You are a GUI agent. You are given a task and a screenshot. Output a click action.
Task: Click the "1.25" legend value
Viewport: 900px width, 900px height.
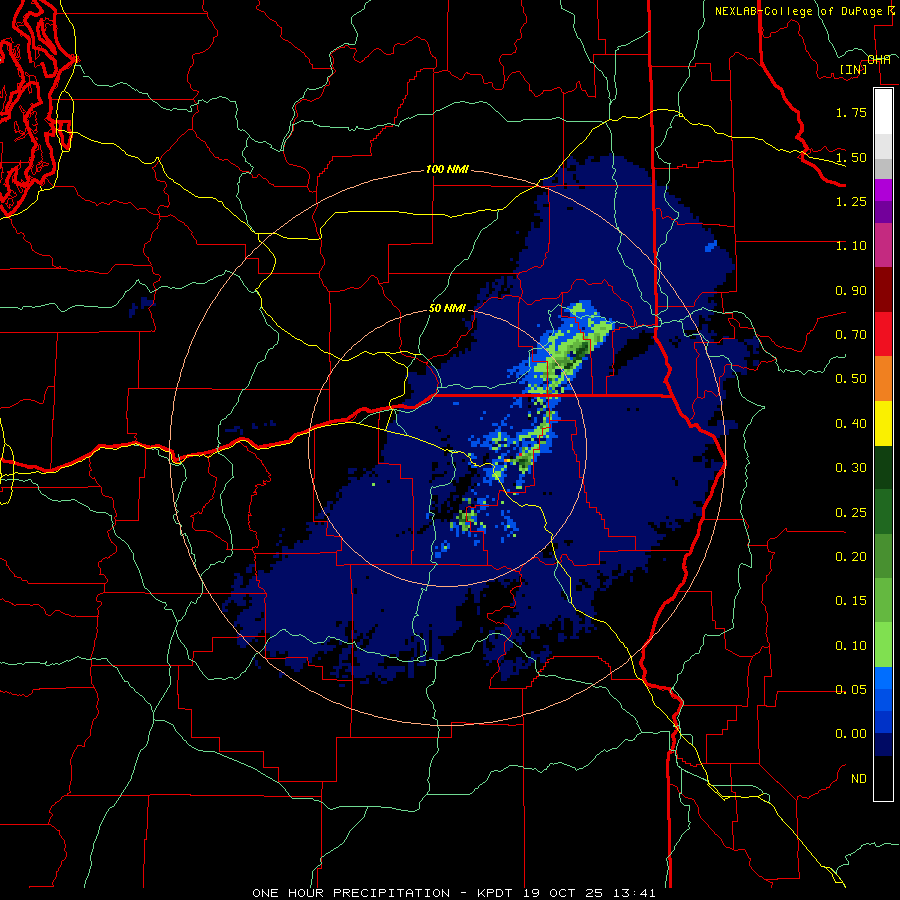click(851, 201)
